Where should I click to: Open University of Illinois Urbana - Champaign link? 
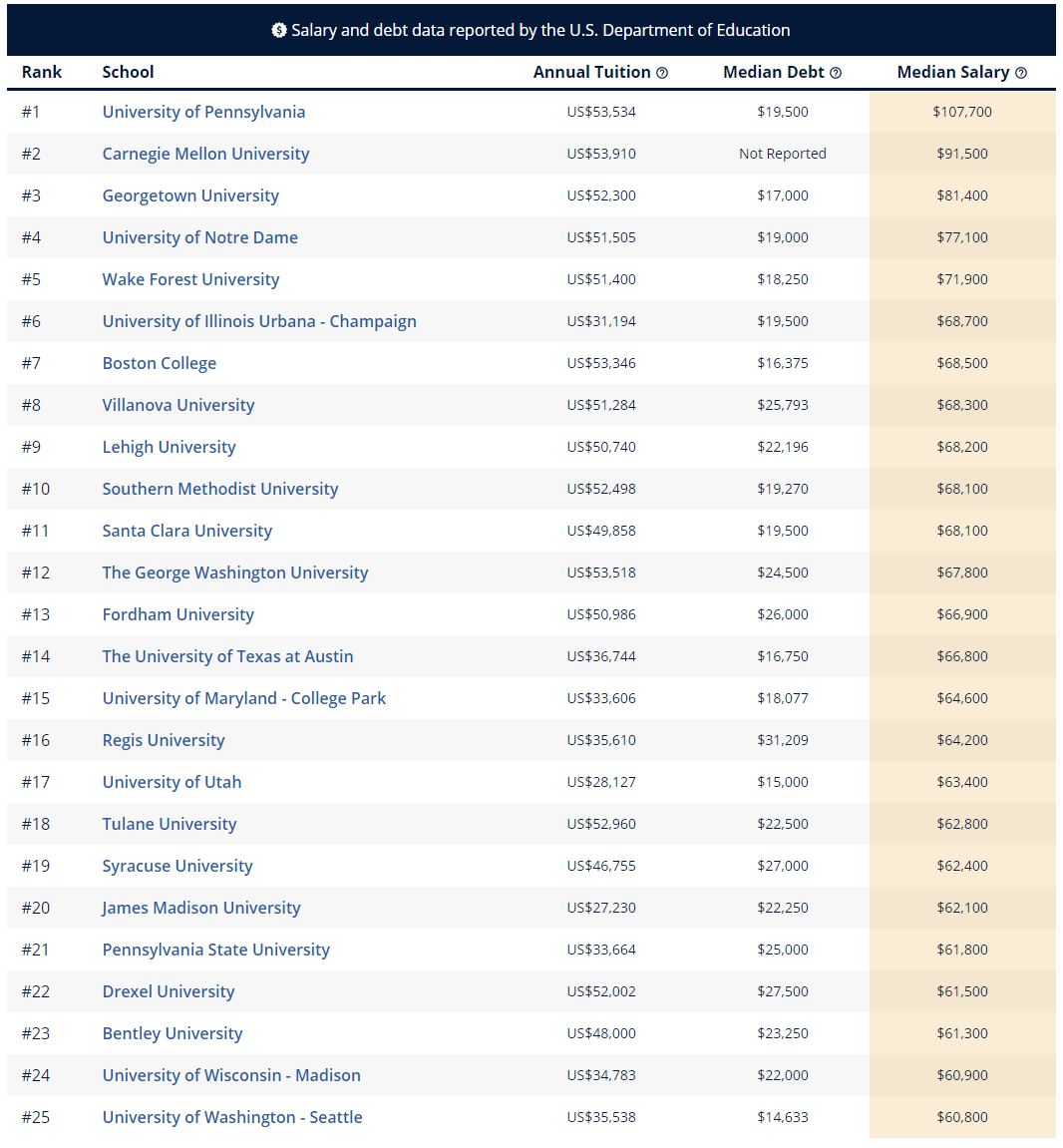point(259,321)
